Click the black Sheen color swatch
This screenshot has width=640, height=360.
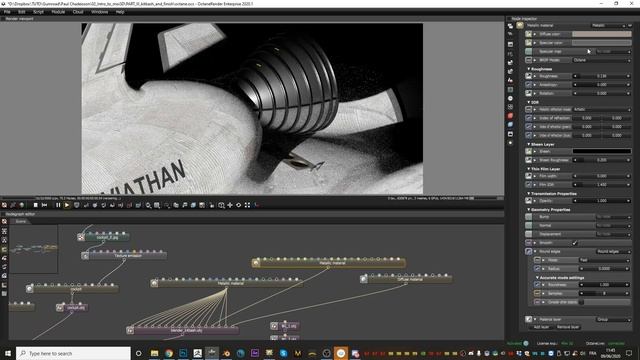pyautogui.click(x=602, y=151)
